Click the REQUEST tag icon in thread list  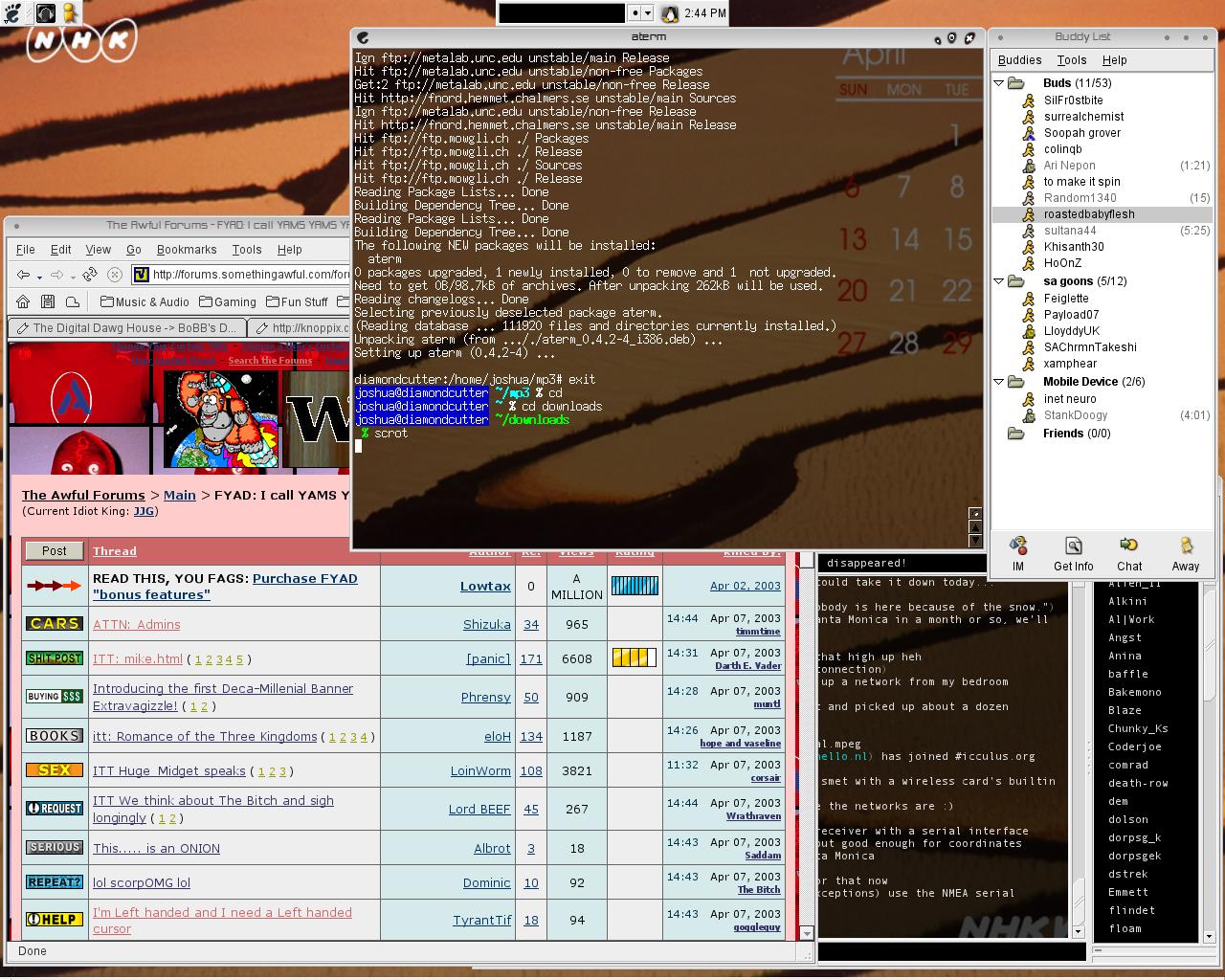tap(55, 809)
